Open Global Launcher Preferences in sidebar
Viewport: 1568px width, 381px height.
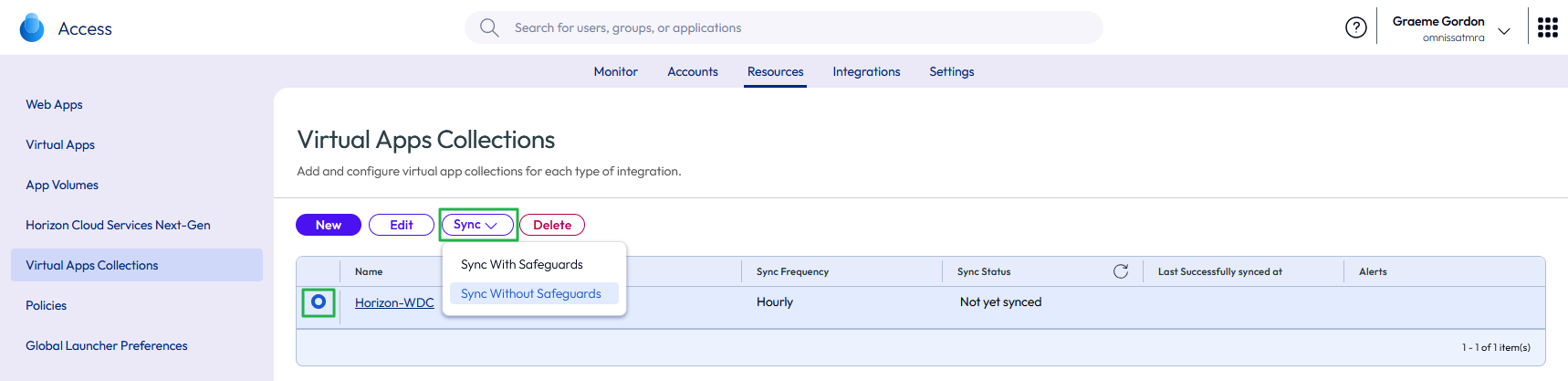(107, 345)
